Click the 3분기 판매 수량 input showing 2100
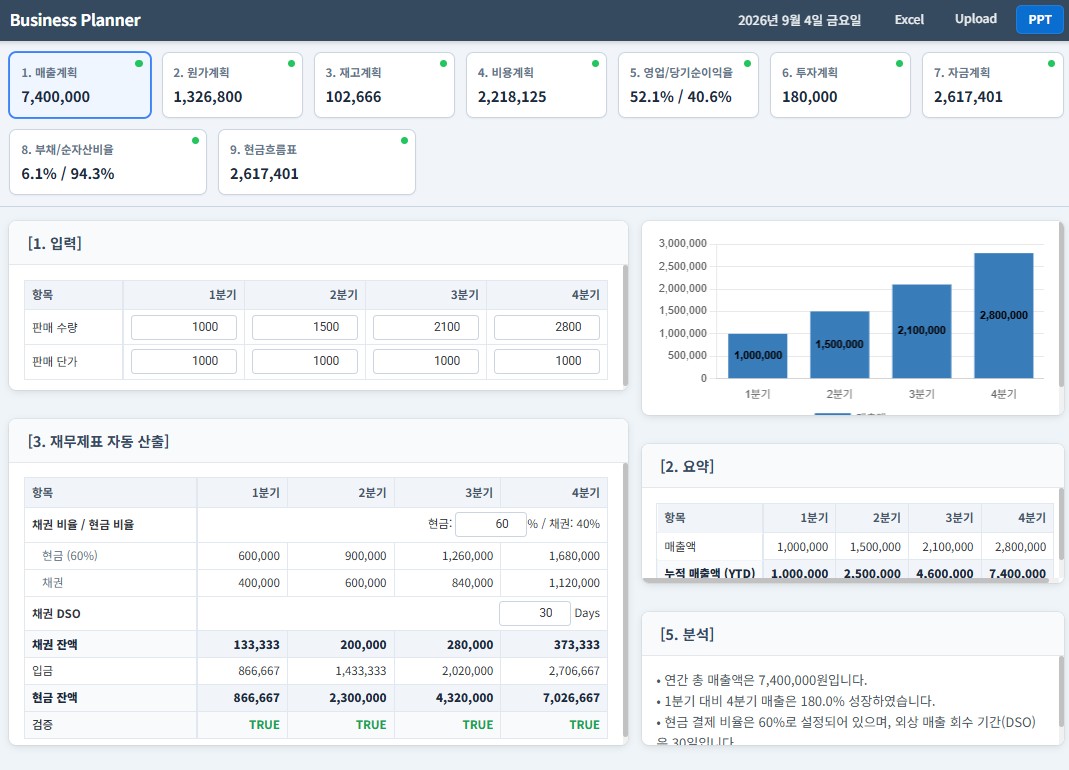Image resolution: width=1069 pixels, height=770 pixels. pyautogui.click(x=425, y=327)
